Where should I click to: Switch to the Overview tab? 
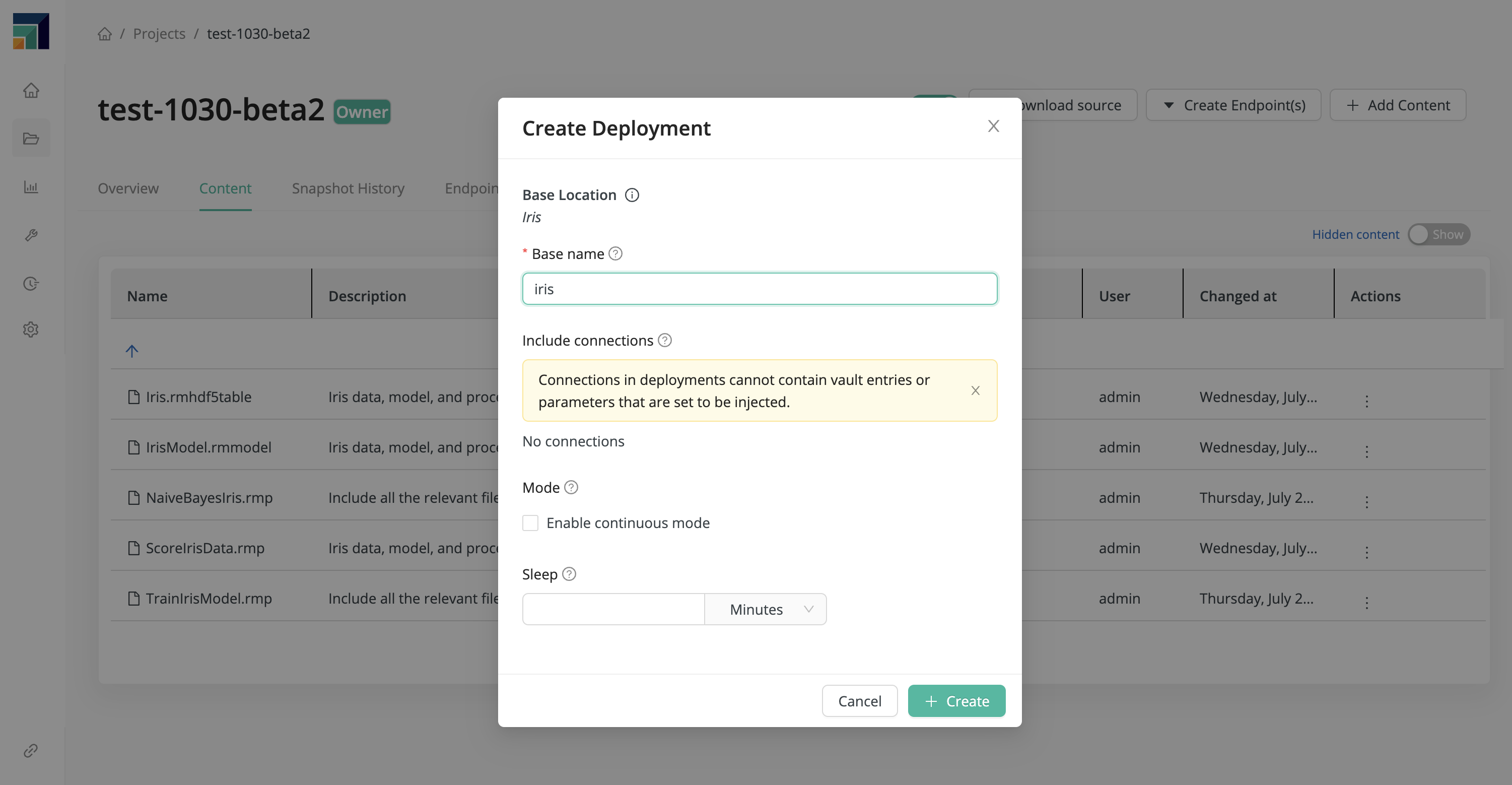[x=128, y=189]
